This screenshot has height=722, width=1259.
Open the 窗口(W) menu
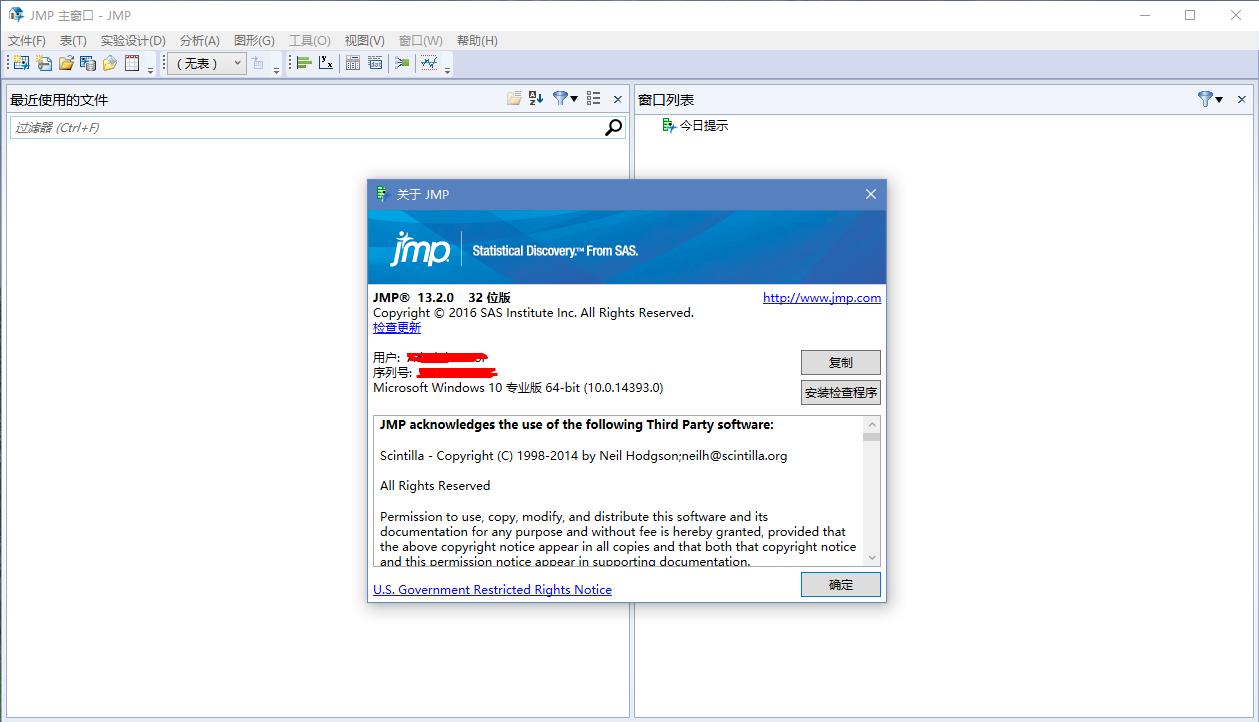(421, 40)
